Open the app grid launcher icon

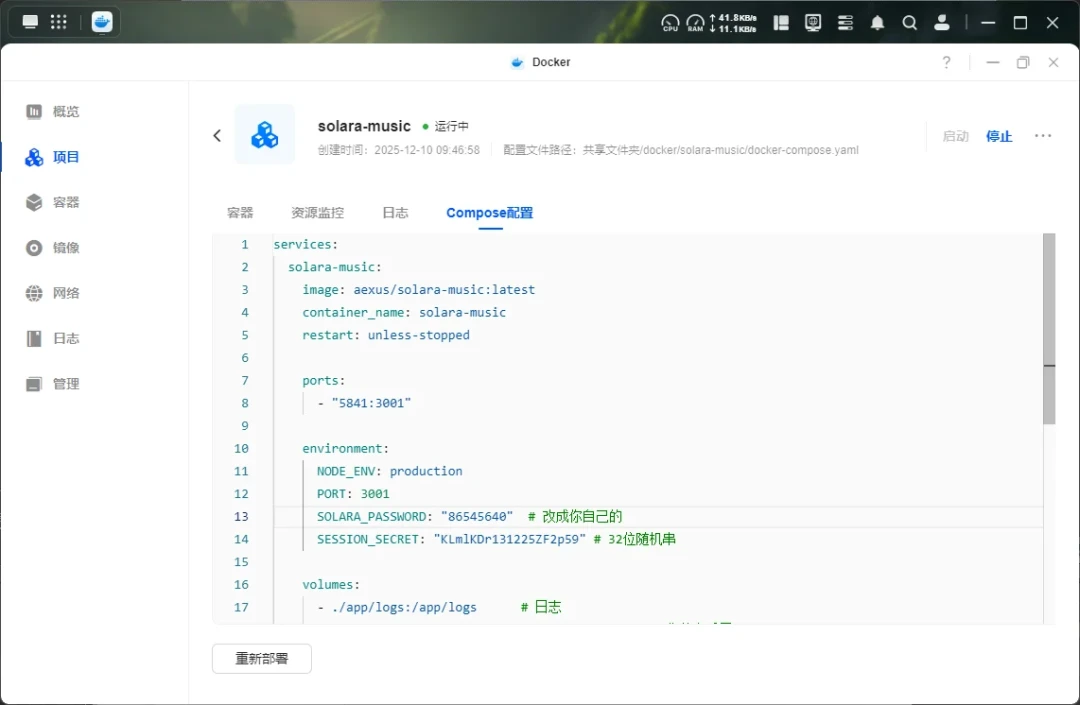coord(59,22)
